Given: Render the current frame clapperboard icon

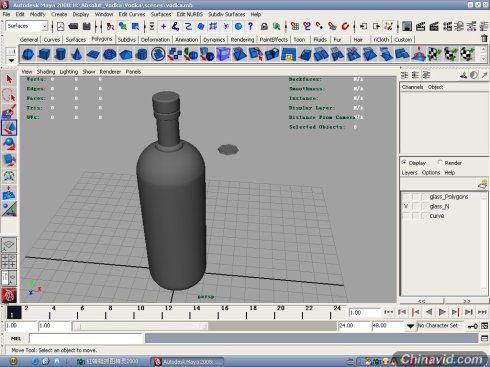Looking at the screenshot, I should [420, 26].
